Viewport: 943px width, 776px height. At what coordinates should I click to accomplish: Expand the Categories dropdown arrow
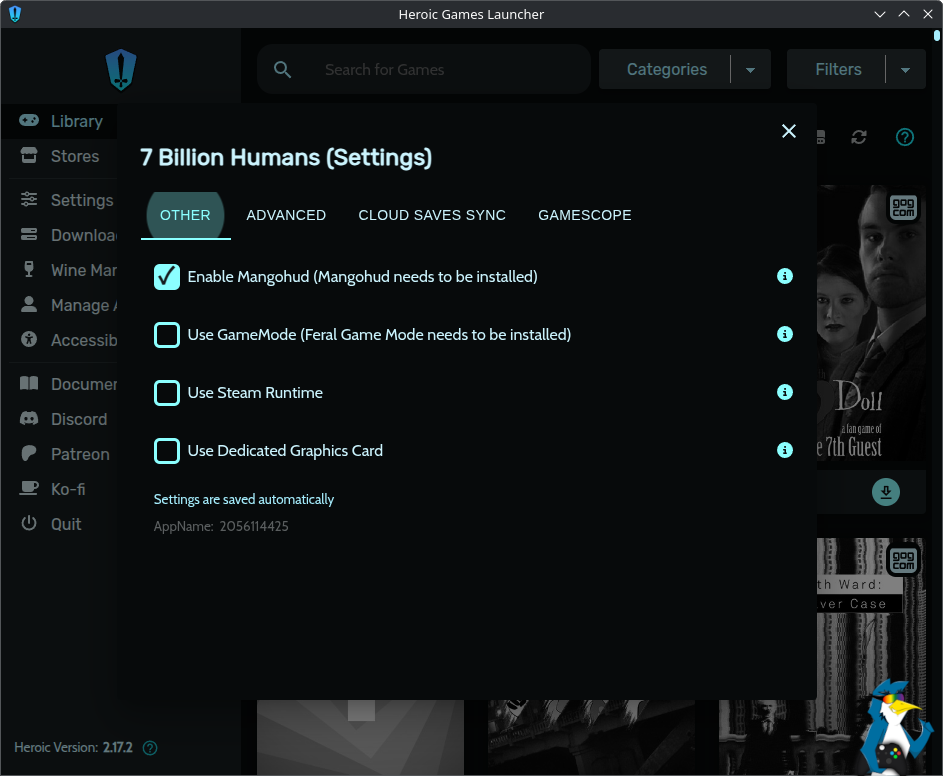[751, 70]
